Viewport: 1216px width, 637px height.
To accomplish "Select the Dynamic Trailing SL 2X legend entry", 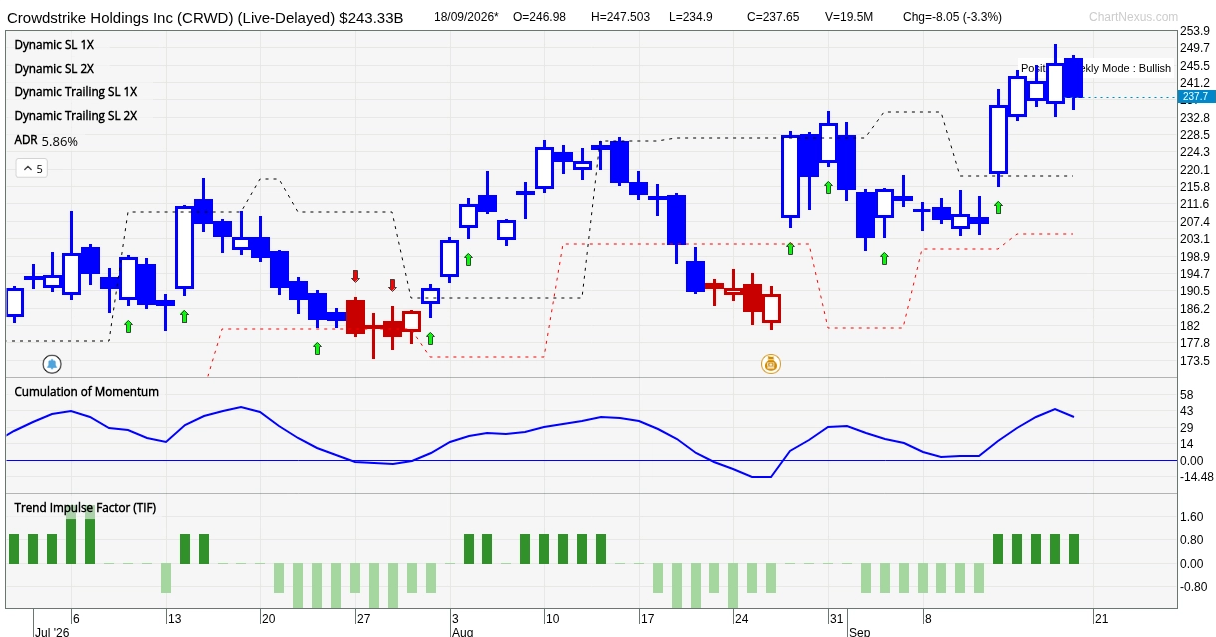I will coord(76,116).
